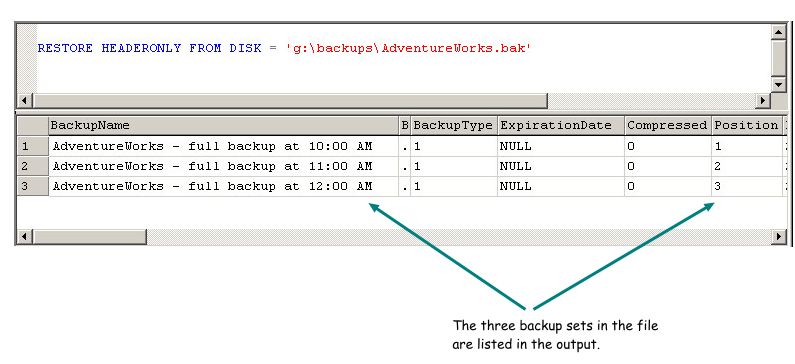The width and height of the screenshot is (795, 364).
Task: Click the 'full backup at 10:00 AM' cell
Action: pos(224,147)
